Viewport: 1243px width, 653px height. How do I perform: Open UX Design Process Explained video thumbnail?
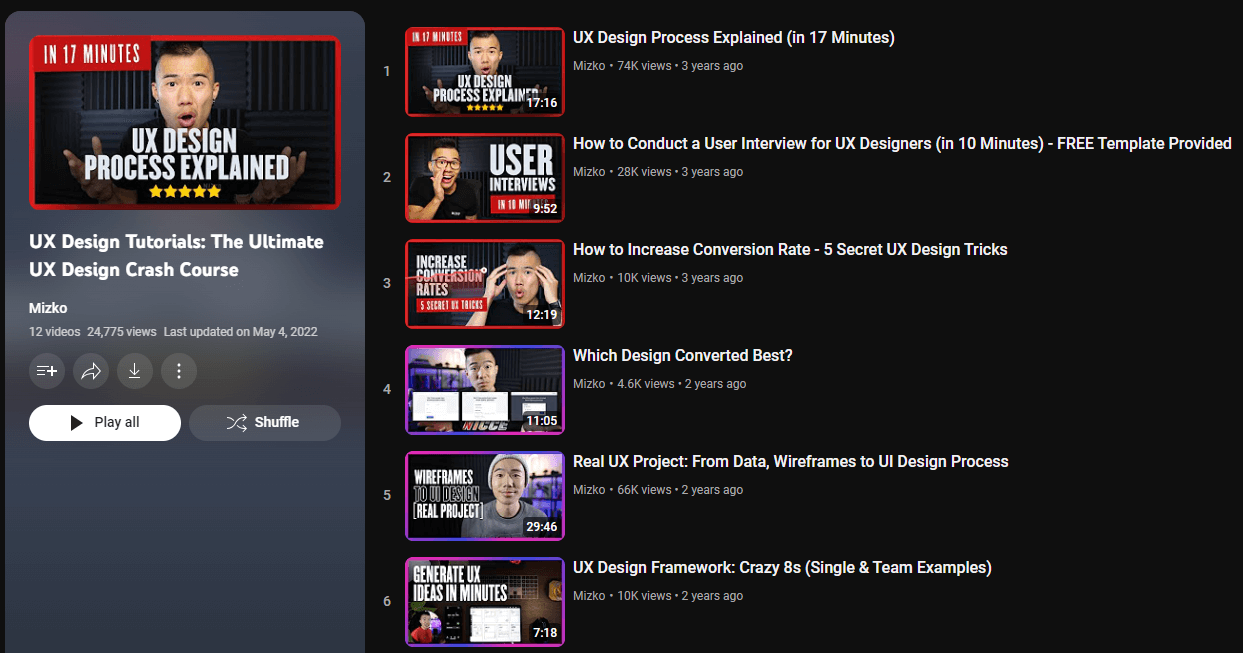(484, 72)
